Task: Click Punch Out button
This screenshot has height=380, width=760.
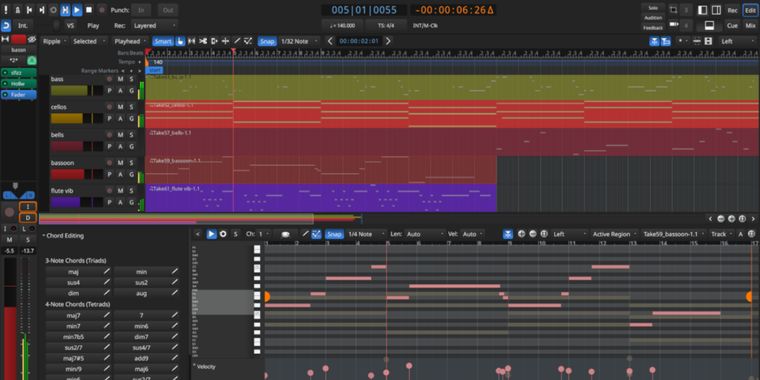Action: click(168, 10)
